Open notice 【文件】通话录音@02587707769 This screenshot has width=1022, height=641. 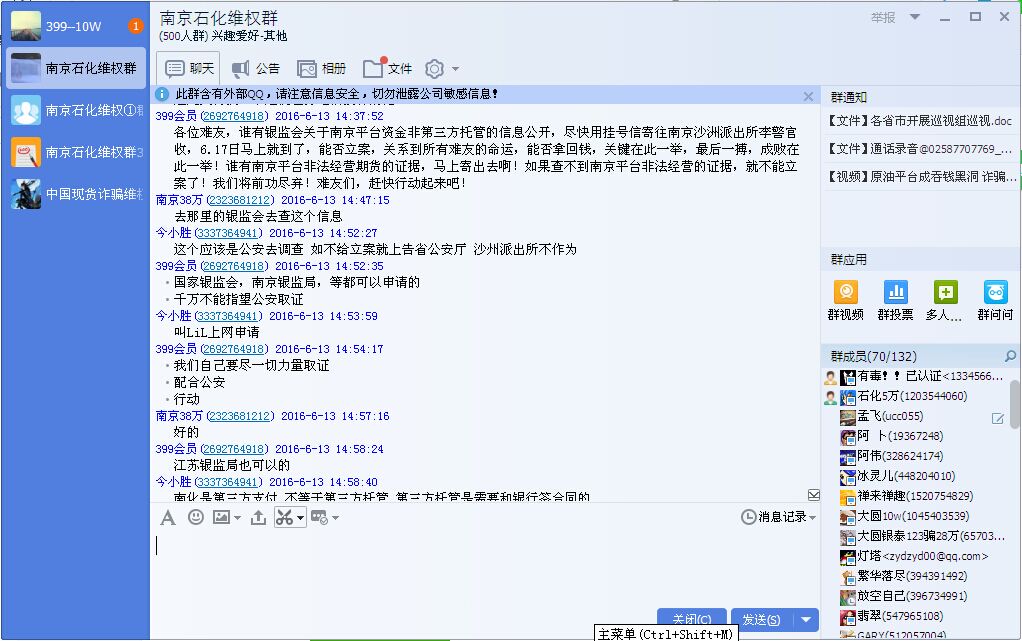click(x=920, y=149)
